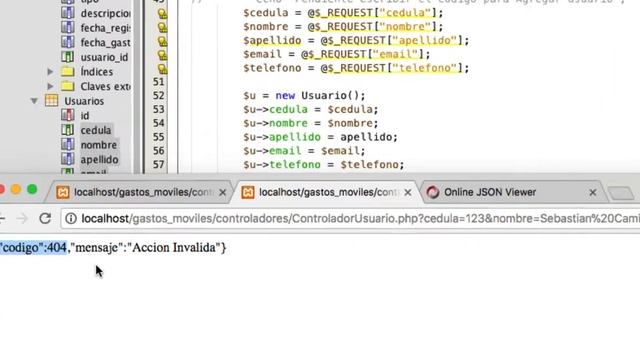
Task: Select the Claves folder icon
Action: (67, 87)
